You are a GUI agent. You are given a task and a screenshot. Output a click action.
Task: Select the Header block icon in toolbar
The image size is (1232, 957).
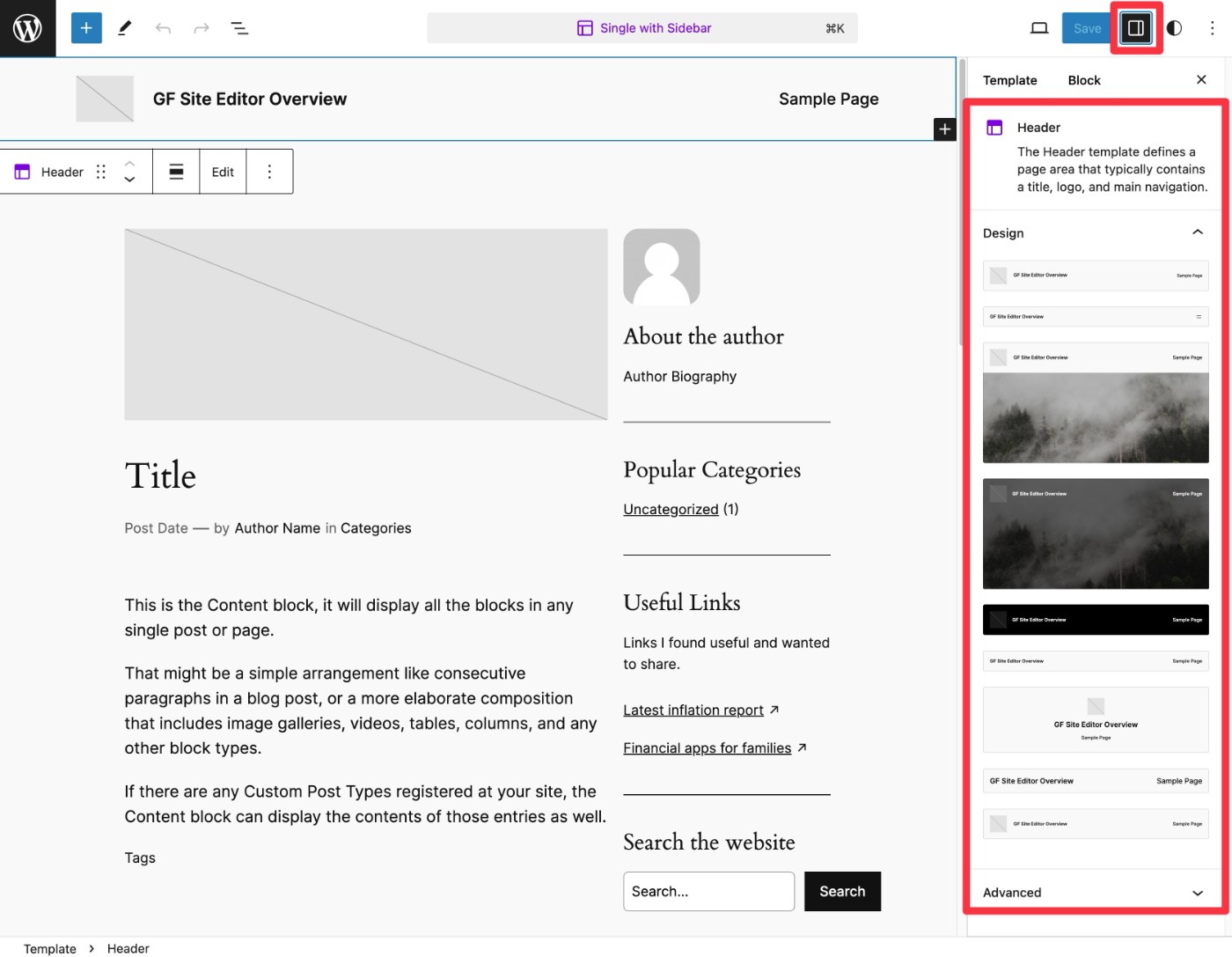[x=23, y=172]
